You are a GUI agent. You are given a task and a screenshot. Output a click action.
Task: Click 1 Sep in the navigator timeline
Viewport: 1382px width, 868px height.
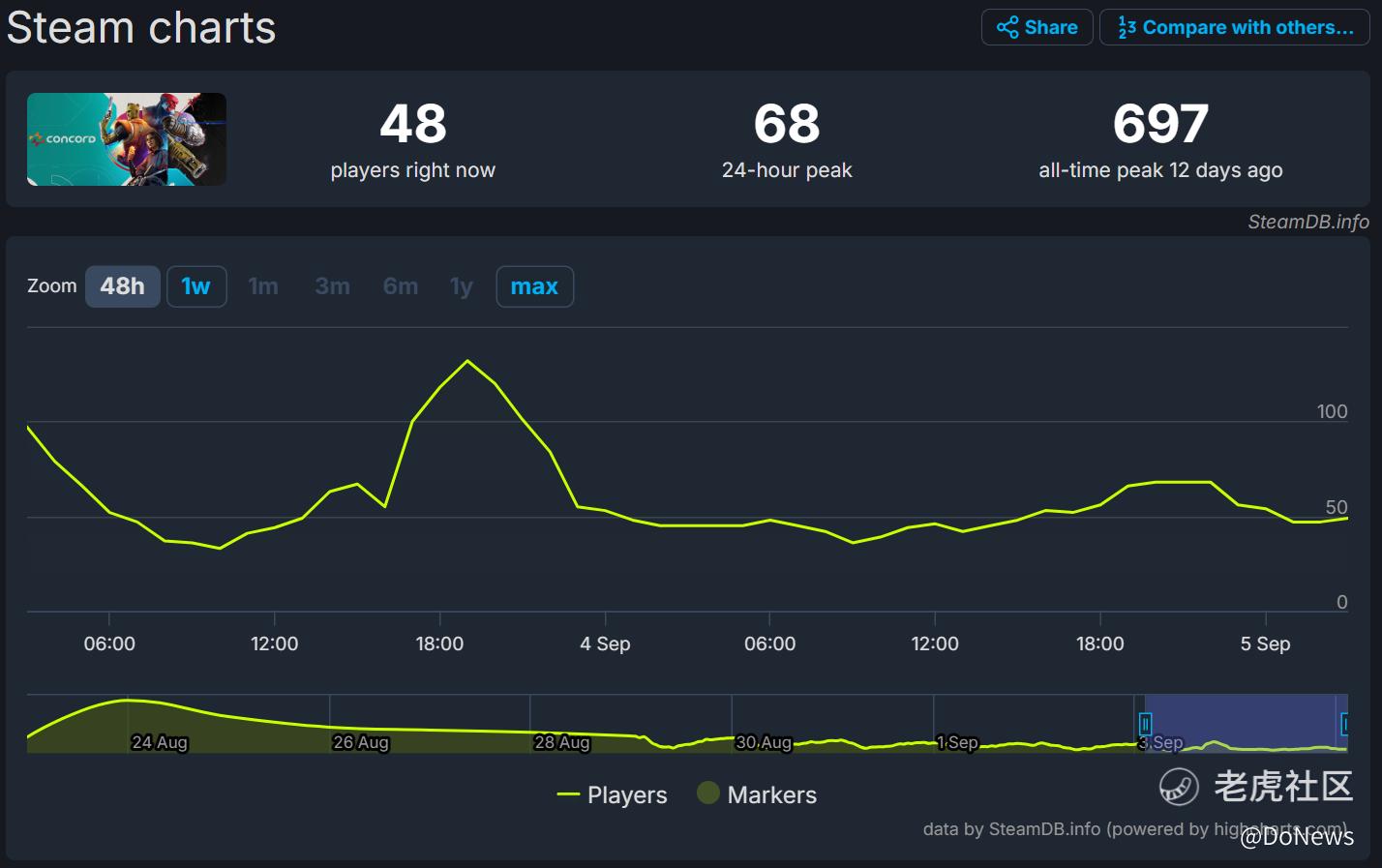(x=957, y=742)
